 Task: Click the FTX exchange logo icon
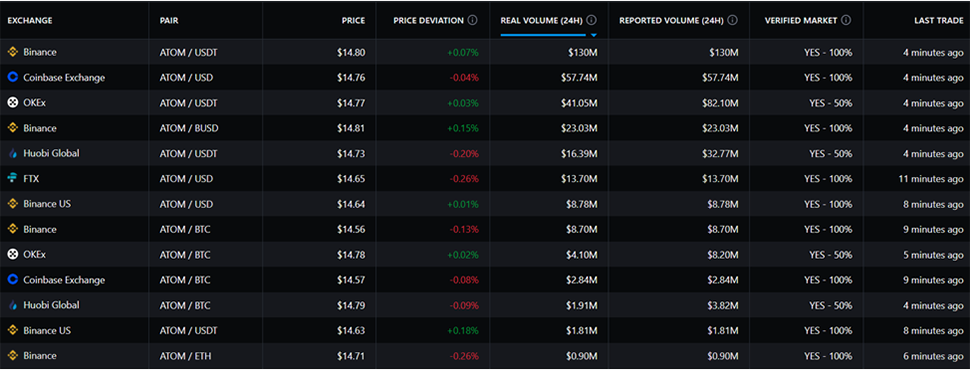pos(12,178)
